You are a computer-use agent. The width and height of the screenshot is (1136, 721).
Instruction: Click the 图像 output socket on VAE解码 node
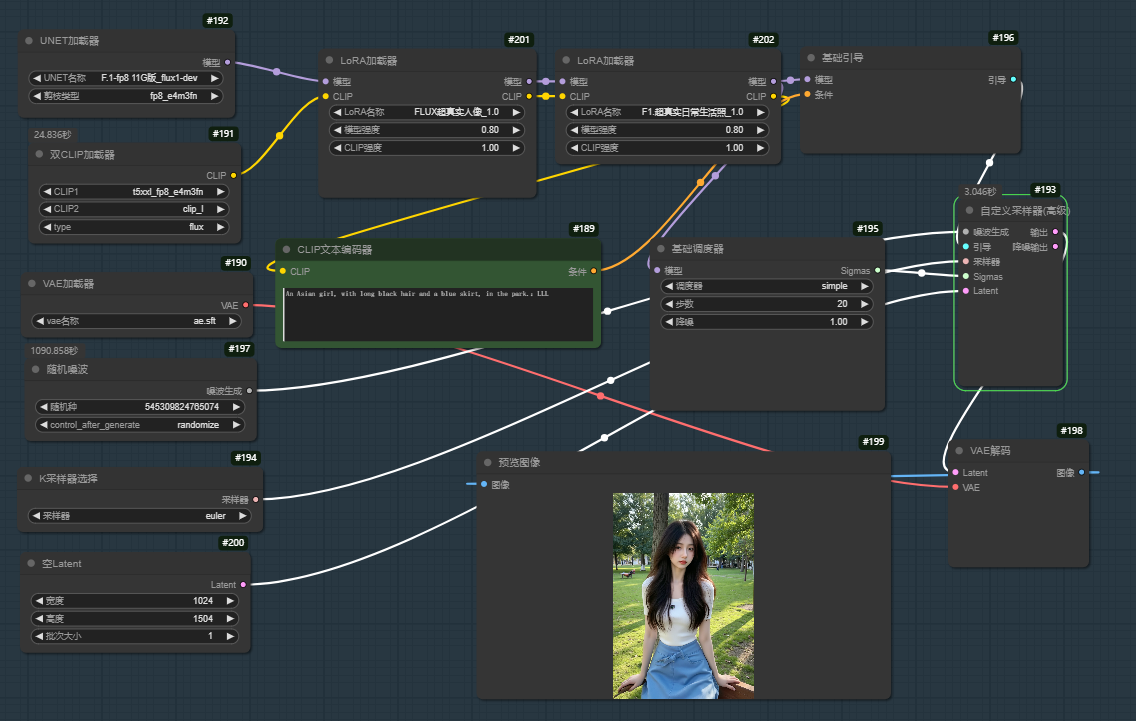tap(1081, 472)
